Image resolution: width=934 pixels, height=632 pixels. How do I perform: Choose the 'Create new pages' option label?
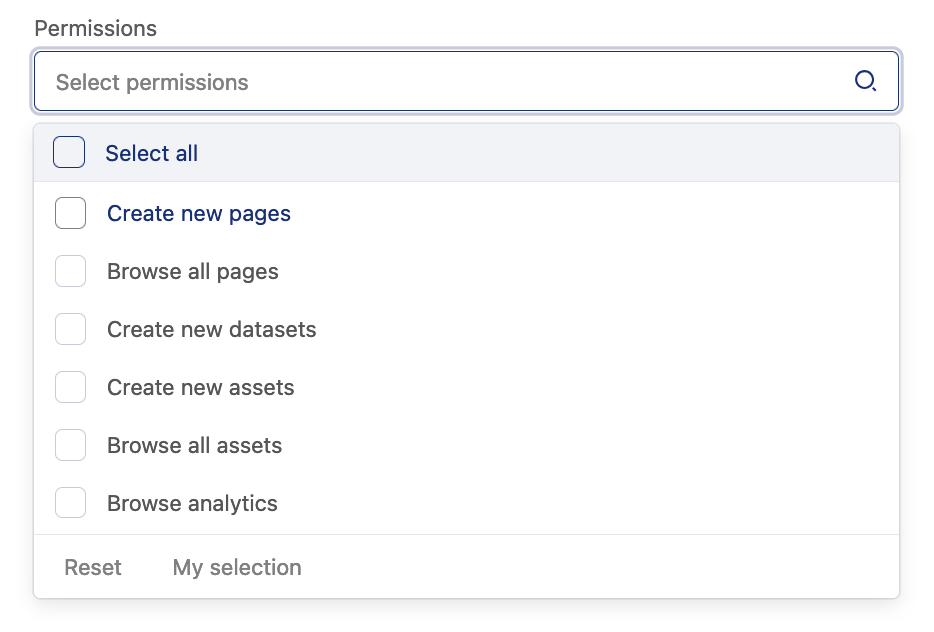point(199,213)
